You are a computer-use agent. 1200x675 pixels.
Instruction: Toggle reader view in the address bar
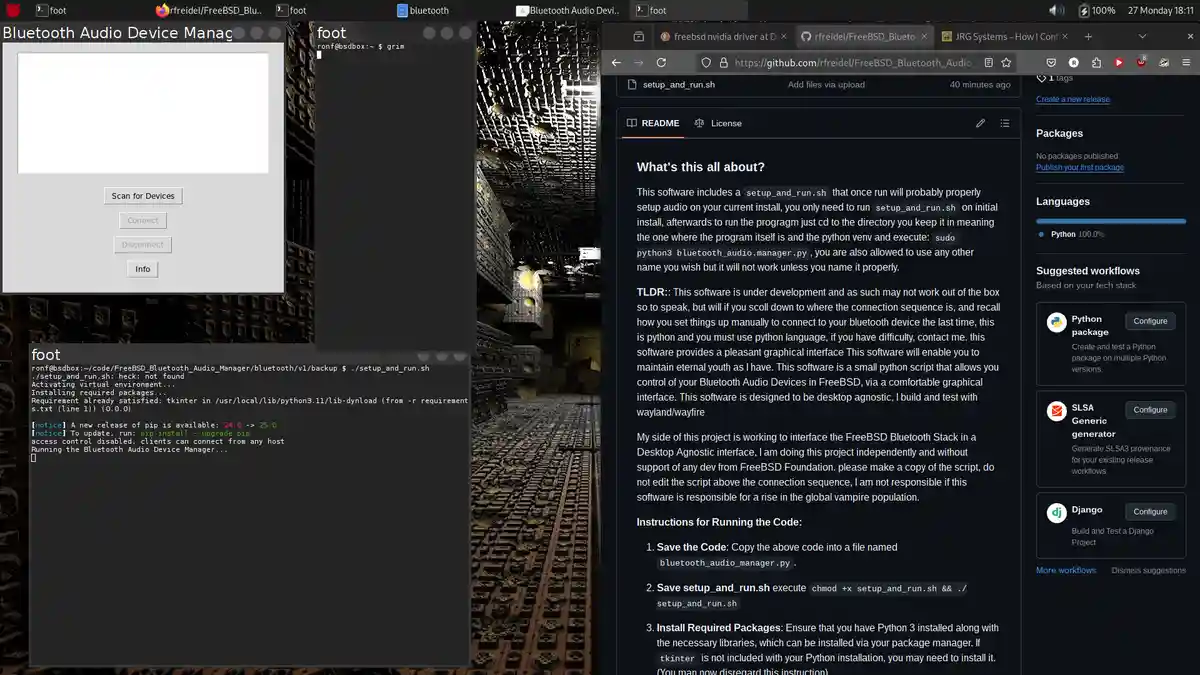988,62
